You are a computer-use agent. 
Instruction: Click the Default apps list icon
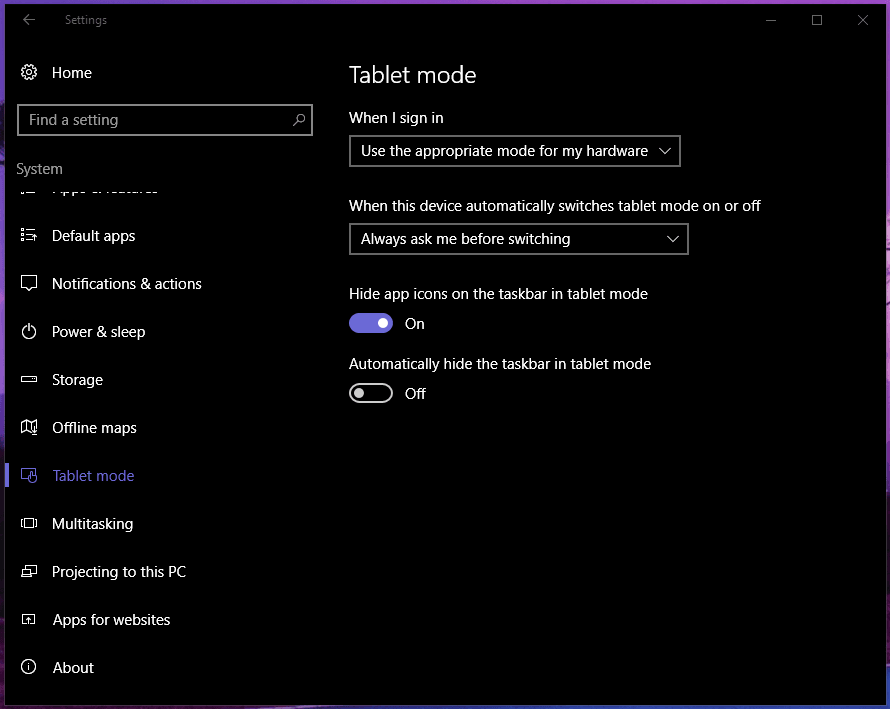(x=29, y=236)
